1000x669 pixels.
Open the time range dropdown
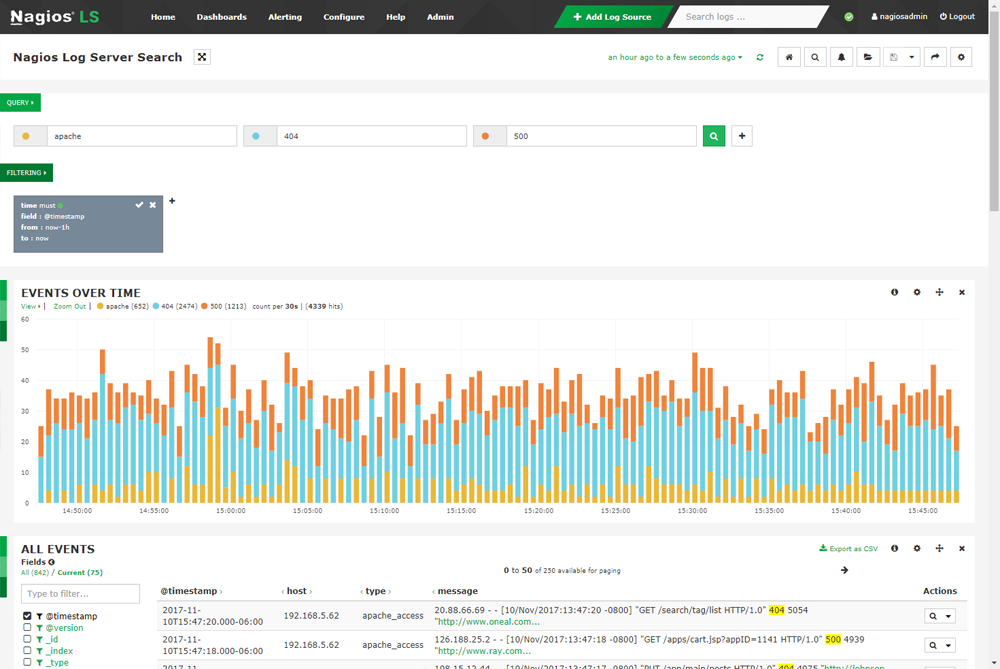tap(675, 58)
